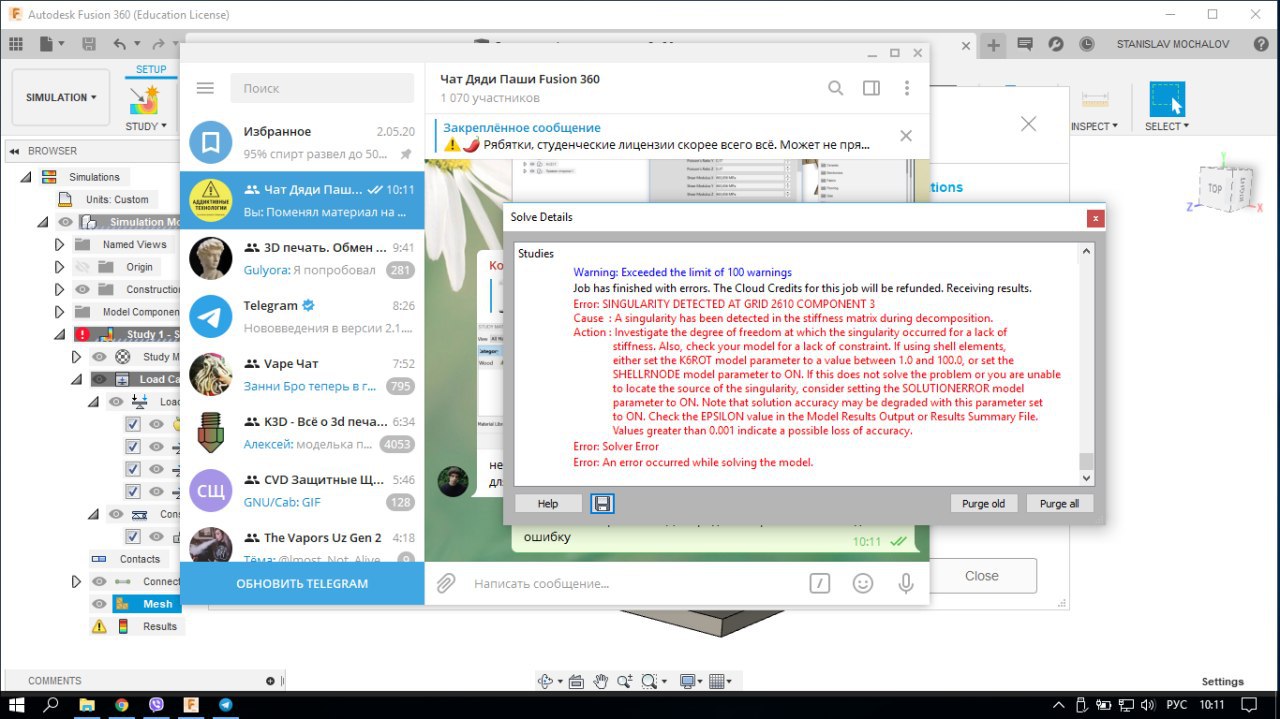Add a comment with plus icon

(270, 681)
